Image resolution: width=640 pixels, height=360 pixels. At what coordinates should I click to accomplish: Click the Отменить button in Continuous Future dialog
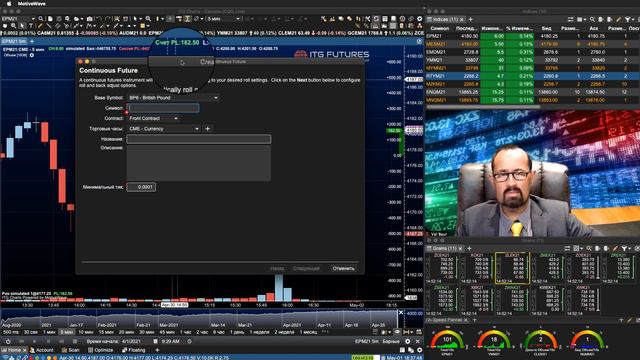[343, 268]
